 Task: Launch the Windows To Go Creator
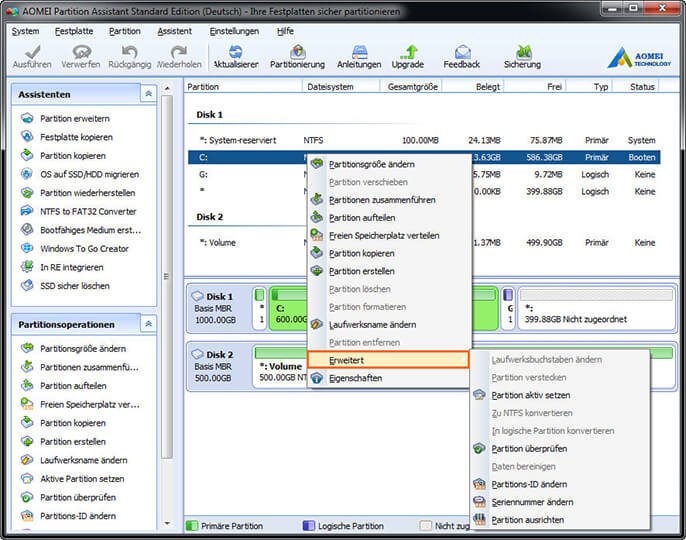(x=84, y=248)
